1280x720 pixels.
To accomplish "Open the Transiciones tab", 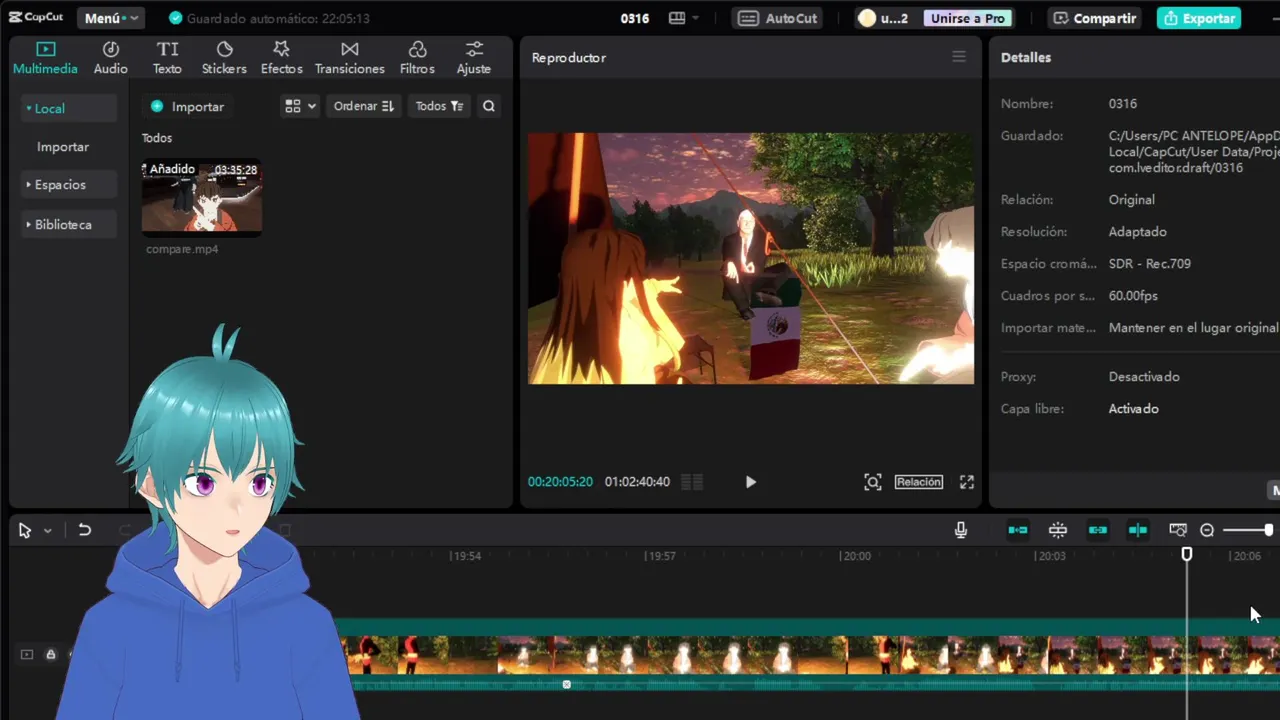I will [x=349, y=58].
